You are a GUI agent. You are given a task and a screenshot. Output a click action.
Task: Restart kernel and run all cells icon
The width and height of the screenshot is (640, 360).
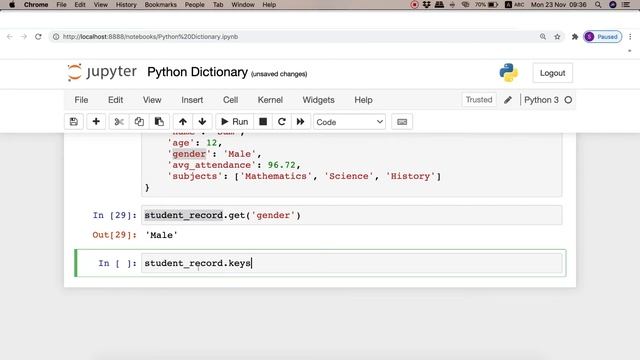click(300, 122)
